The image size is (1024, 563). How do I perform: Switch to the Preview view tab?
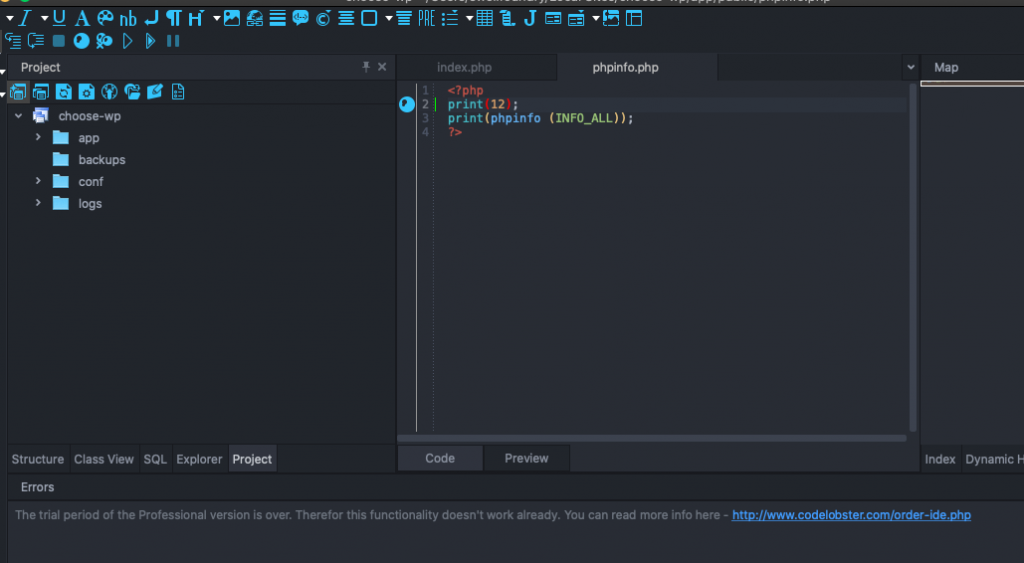[526, 458]
